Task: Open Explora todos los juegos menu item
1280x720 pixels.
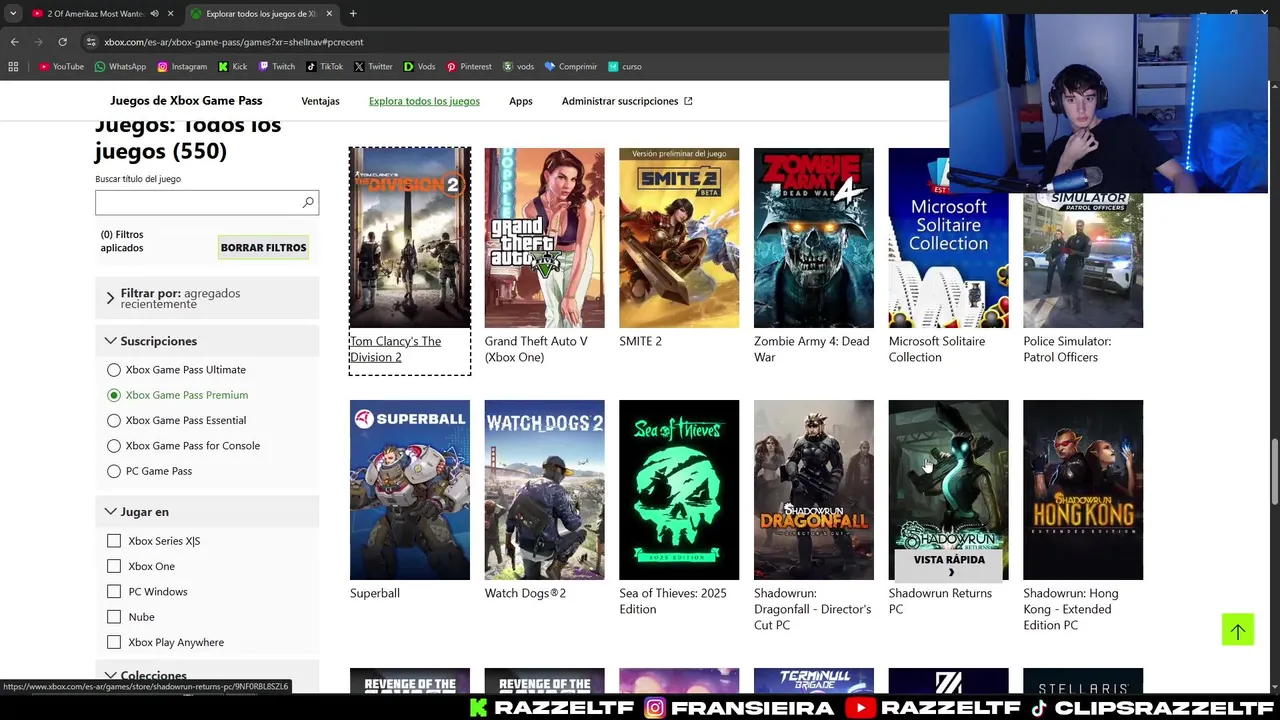Action: tap(424, 101)
